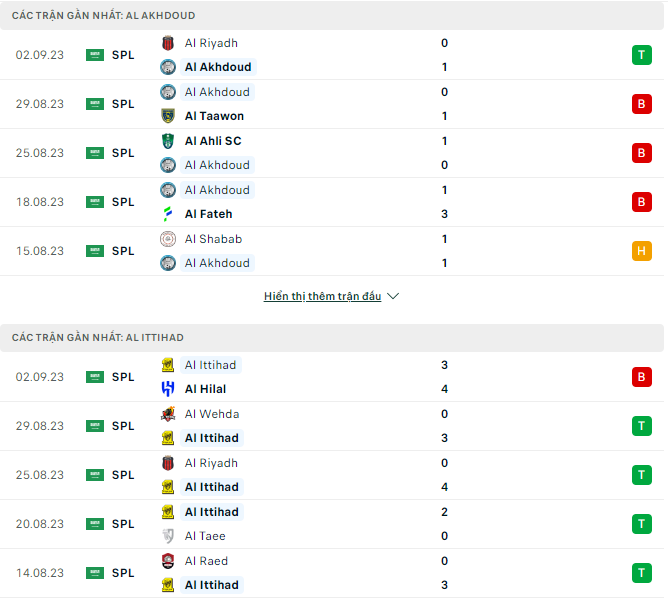Image resolution: width=668 pixels, height=600 pixels.
Task: Click the orange H draw badge for Al Shabab match
Action: pos(642,251)
